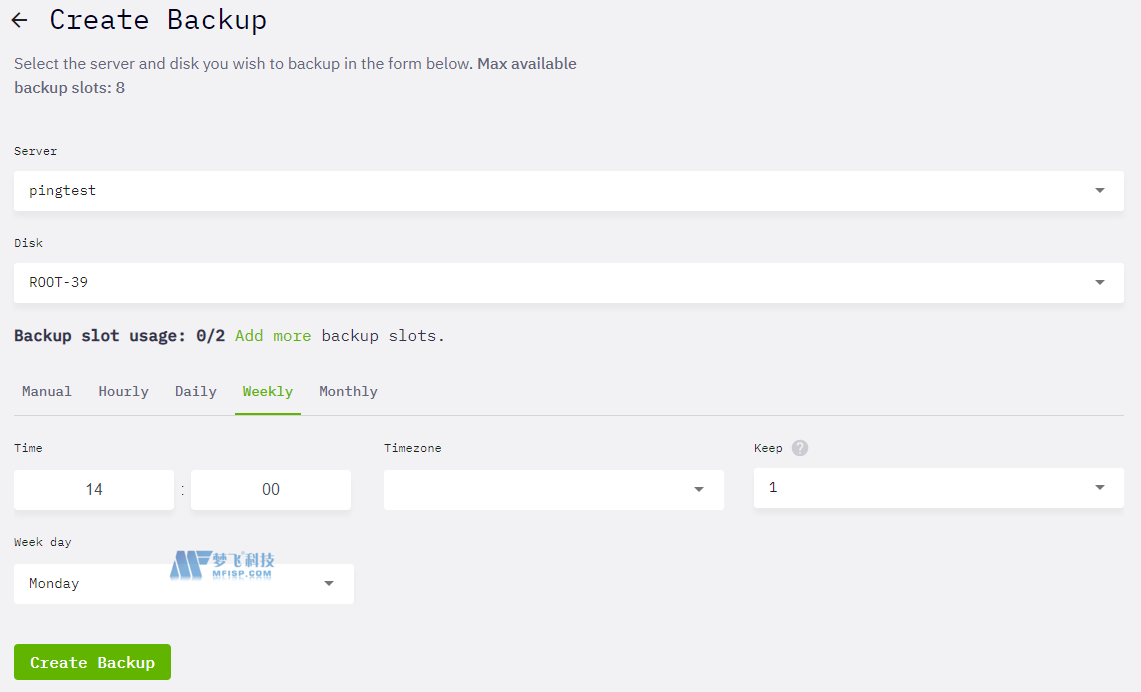Switch to the Hourly tab
Screen dimensions: 1141x692
coord(124,392)
